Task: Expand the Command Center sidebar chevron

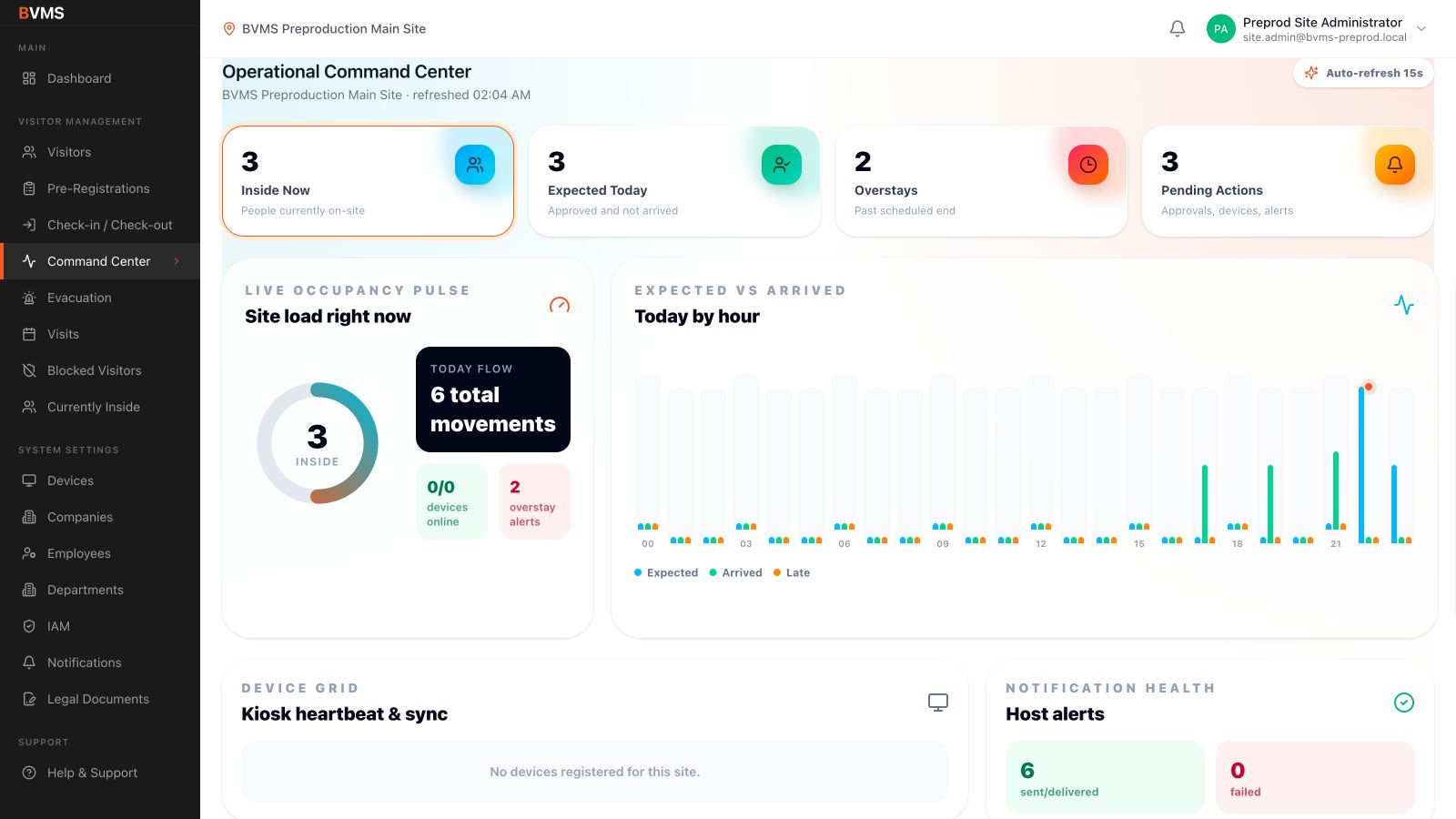Action: tap(177, 261)
